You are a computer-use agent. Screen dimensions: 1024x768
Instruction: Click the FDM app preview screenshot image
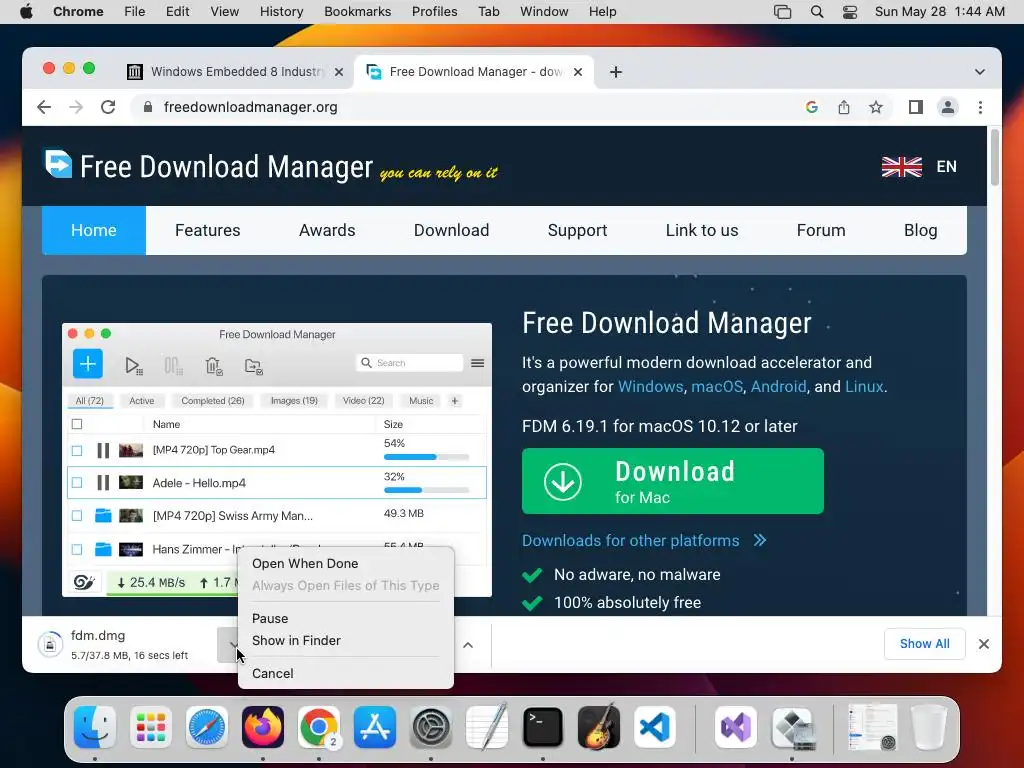[x=277, y=460]
